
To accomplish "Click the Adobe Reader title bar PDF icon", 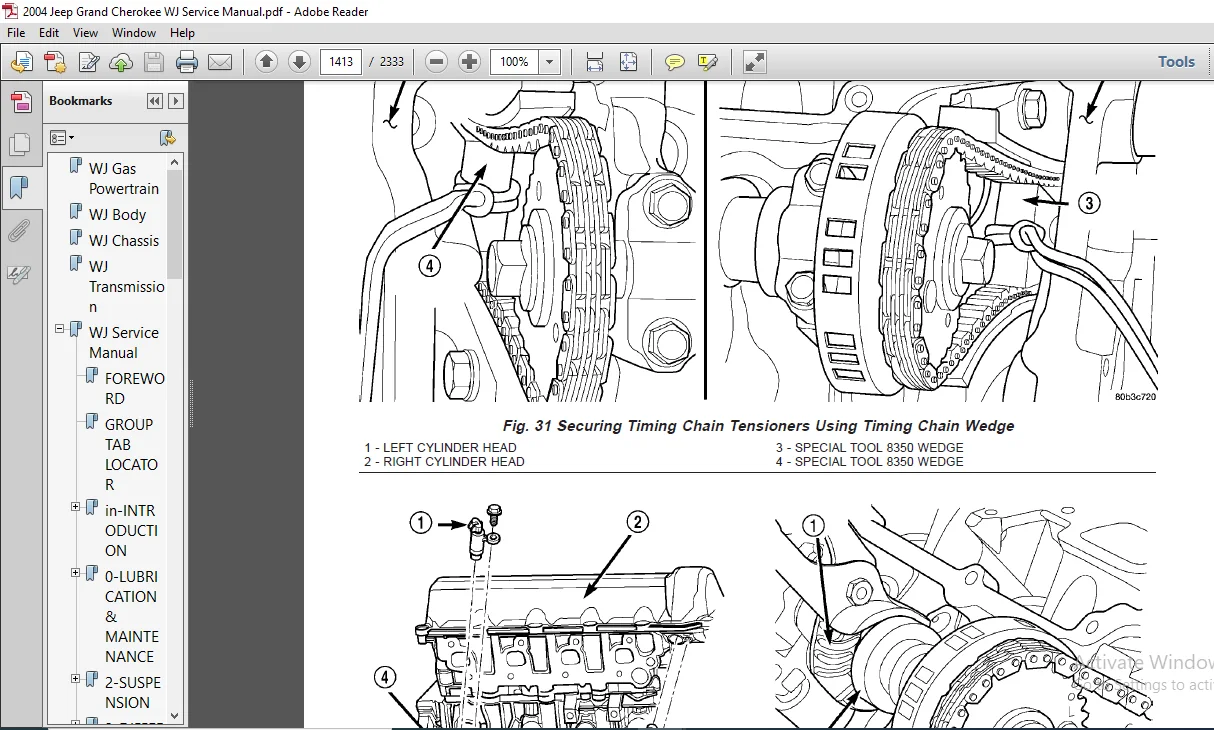I will (x=11, y=11).
